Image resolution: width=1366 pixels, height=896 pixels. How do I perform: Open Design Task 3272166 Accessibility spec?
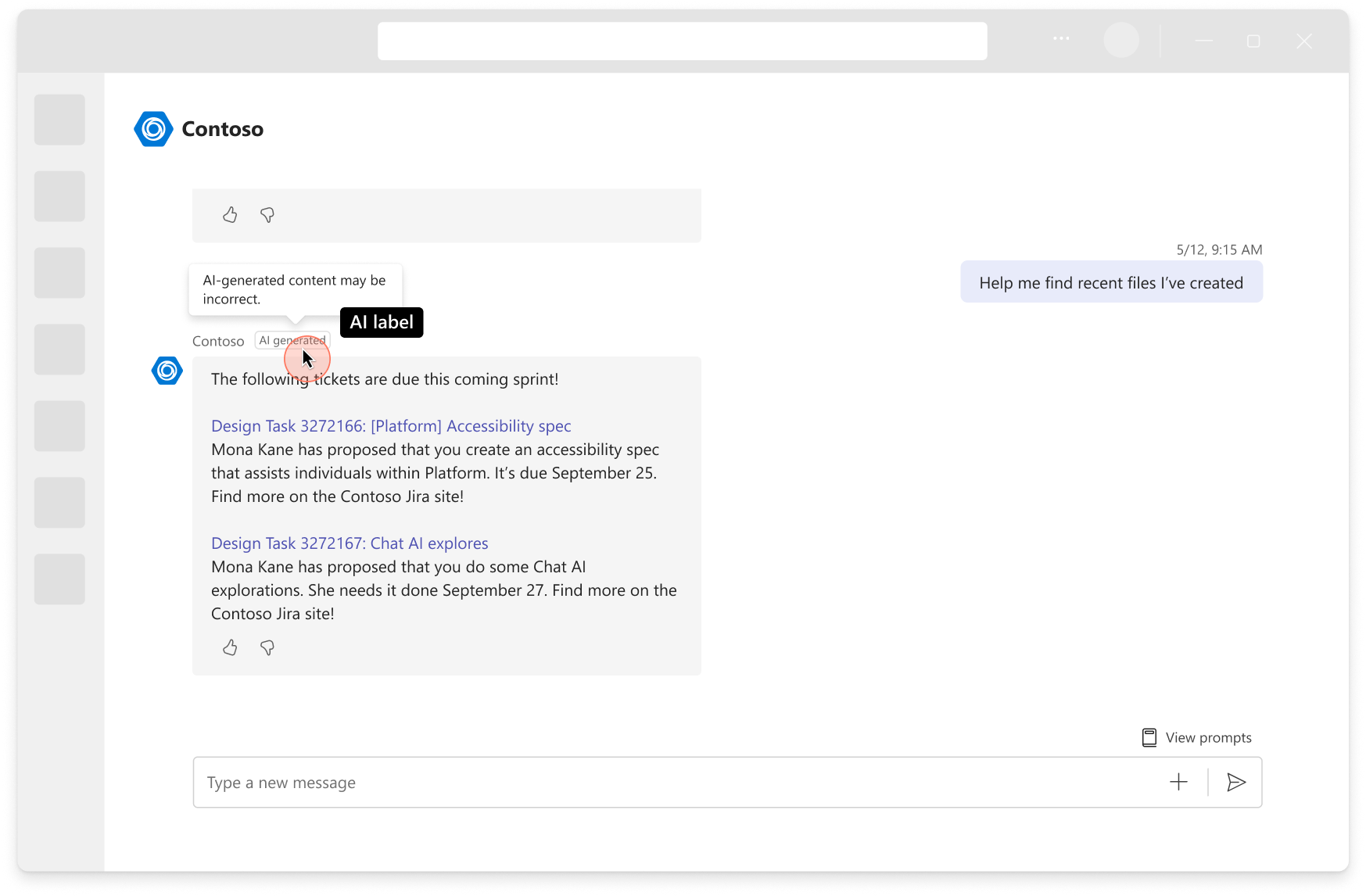(x=391, y=426)
